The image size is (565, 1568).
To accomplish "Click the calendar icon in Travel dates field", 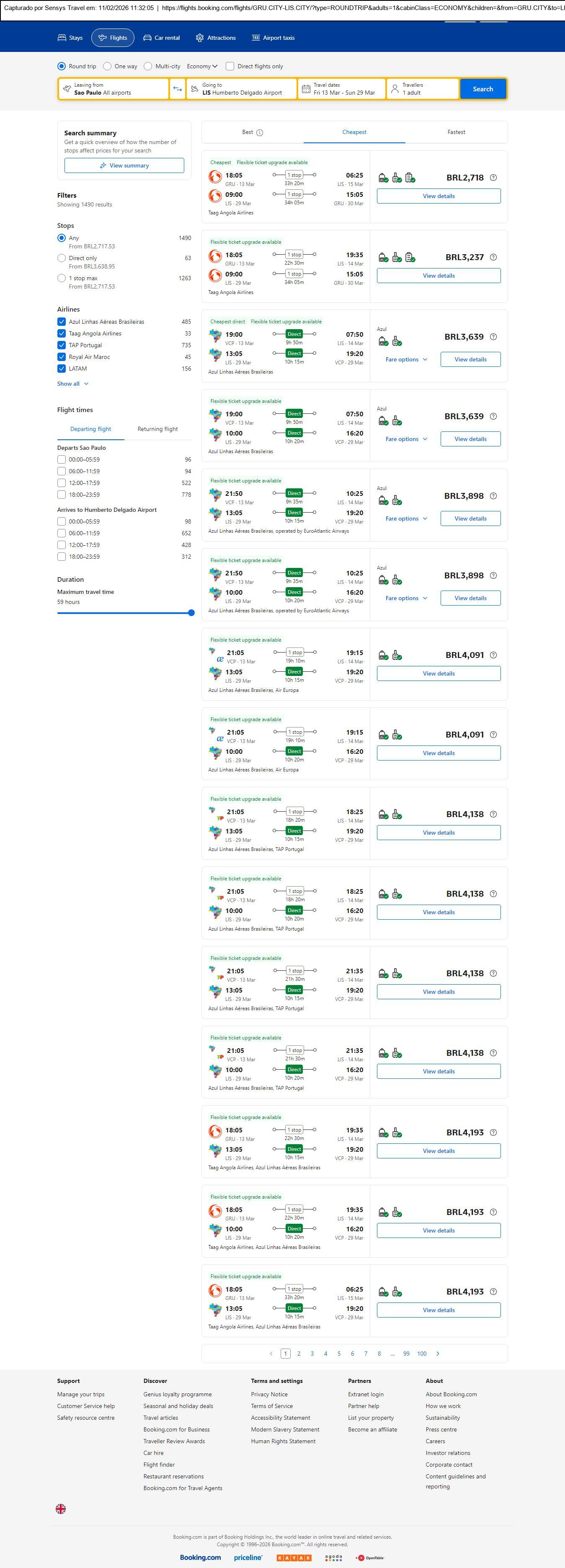I will (306, 89).
